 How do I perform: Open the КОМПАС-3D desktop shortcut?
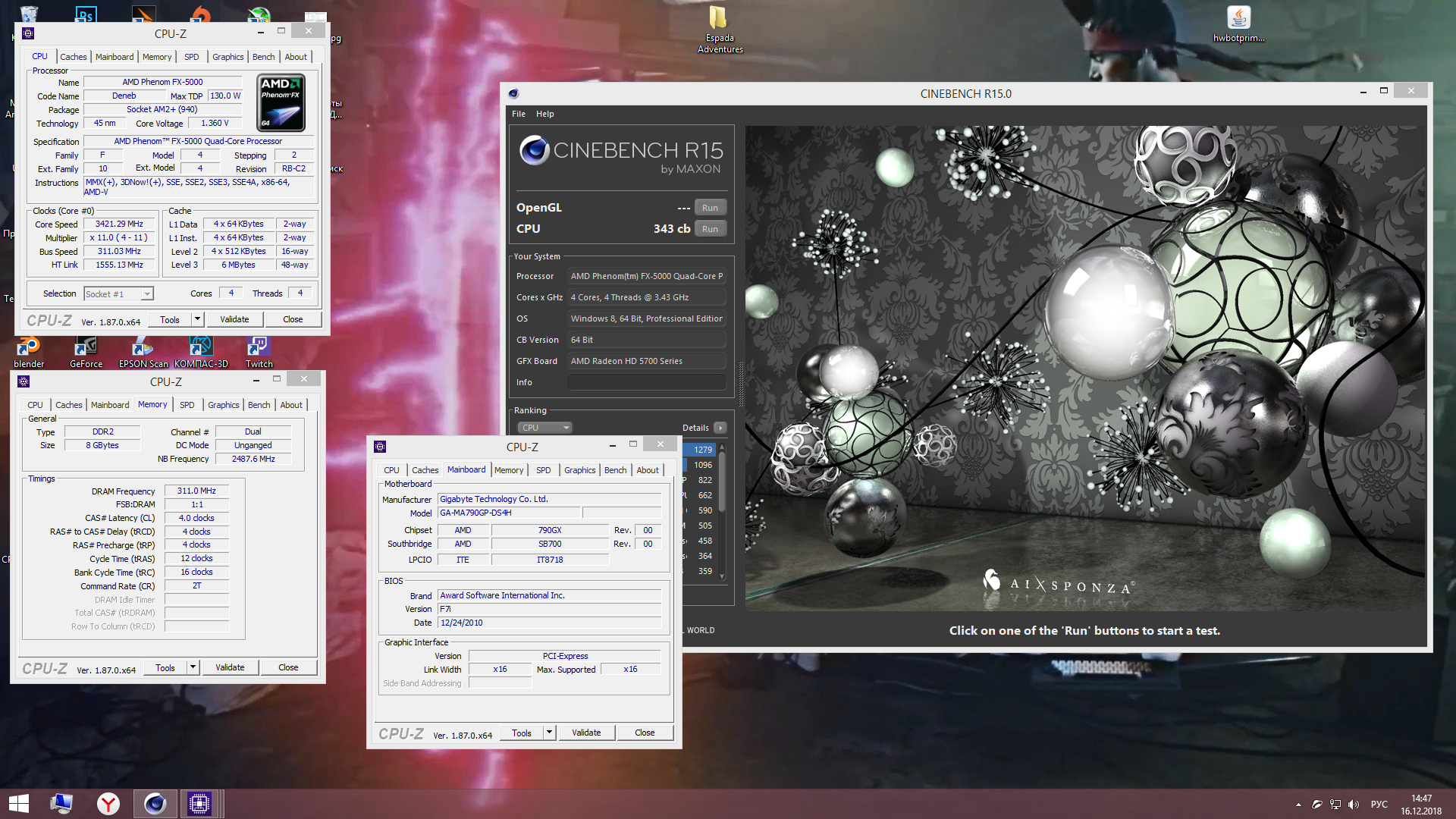[x=201, y=350]
